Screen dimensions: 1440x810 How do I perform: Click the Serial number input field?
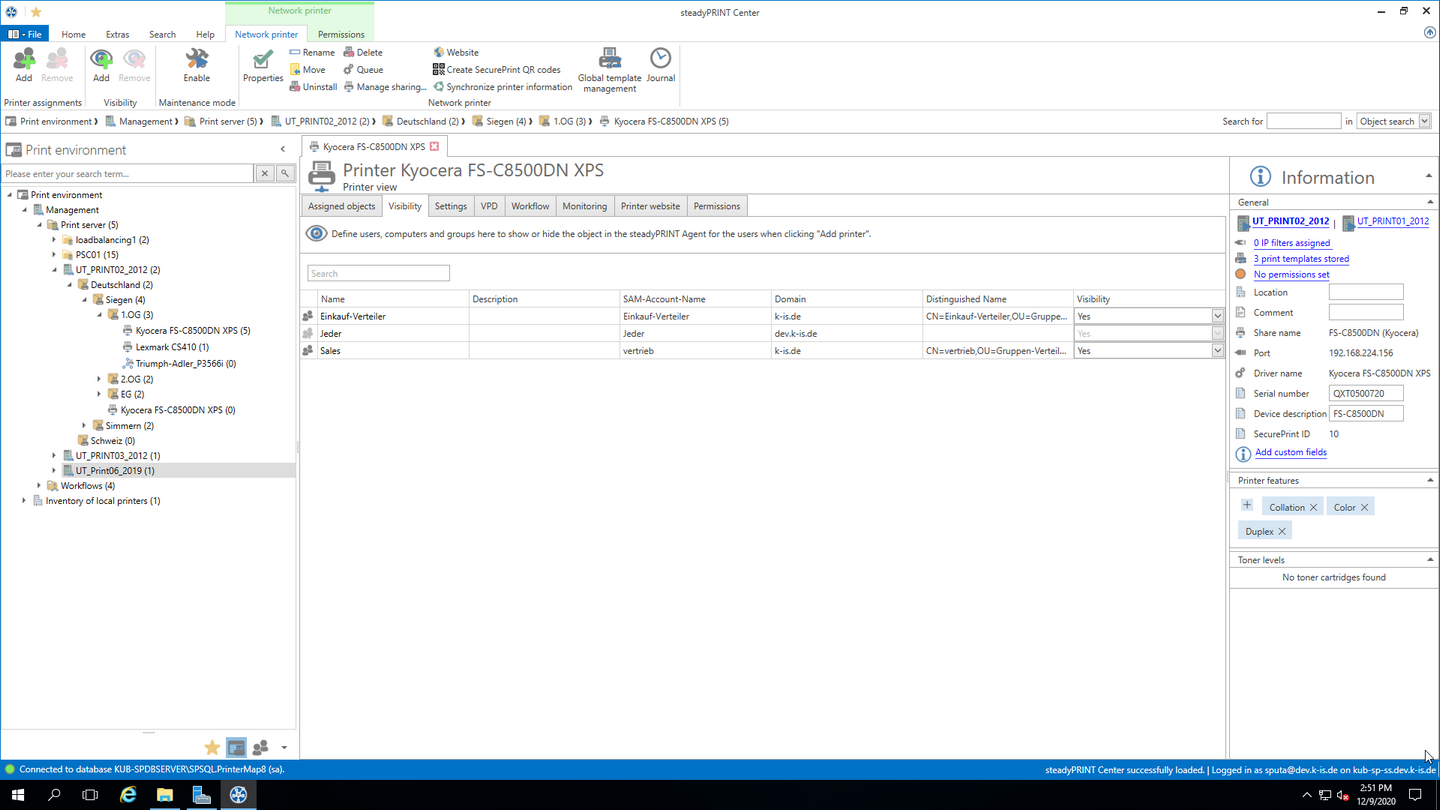pos(1365,394)
